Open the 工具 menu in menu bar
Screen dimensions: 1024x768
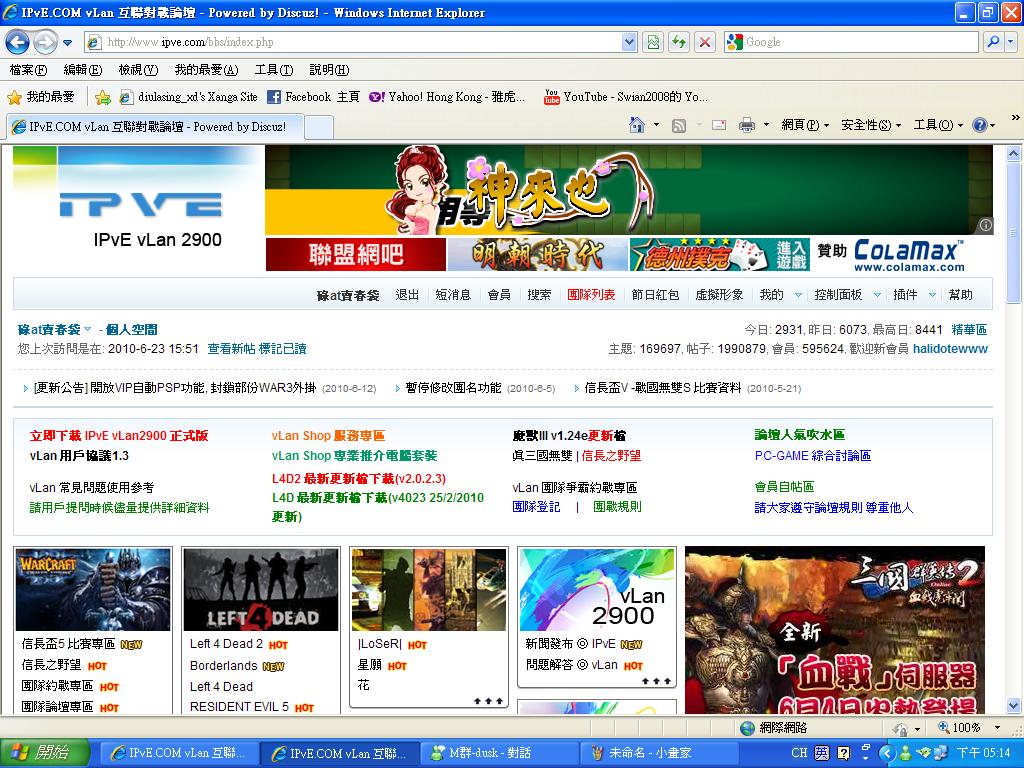click(273, 70)
